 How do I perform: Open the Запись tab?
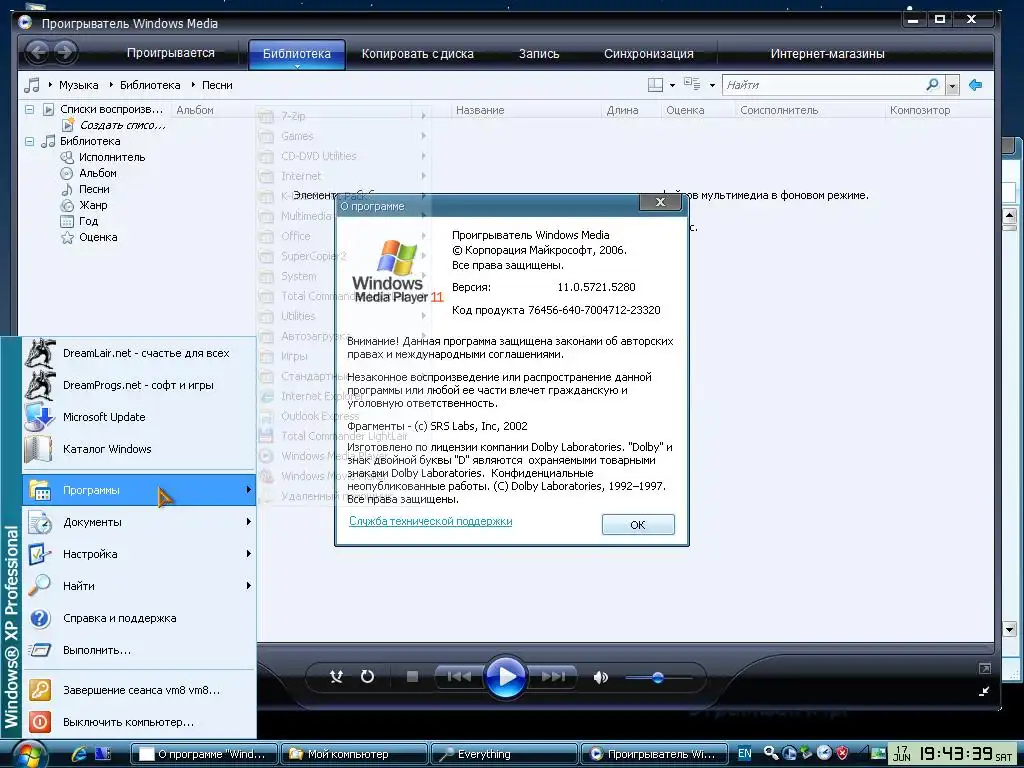point(539,54)
